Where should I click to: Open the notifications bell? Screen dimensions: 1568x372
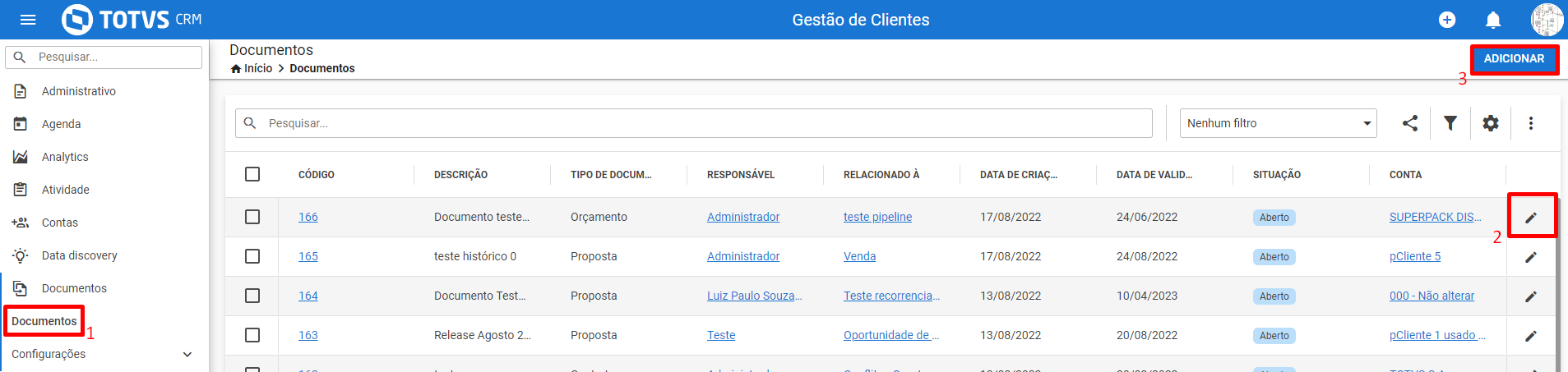pyautogui.click(x=1493, y=20)
